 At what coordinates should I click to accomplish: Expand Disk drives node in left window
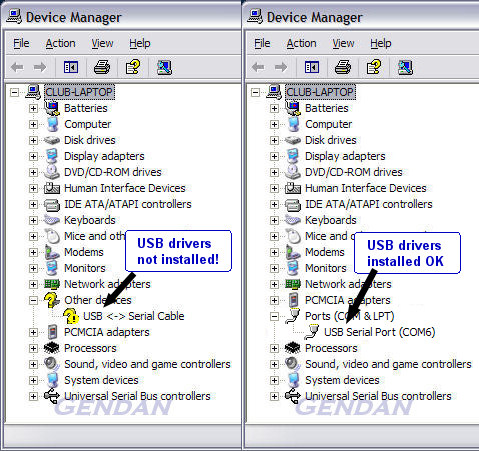(x=33, y=140)
